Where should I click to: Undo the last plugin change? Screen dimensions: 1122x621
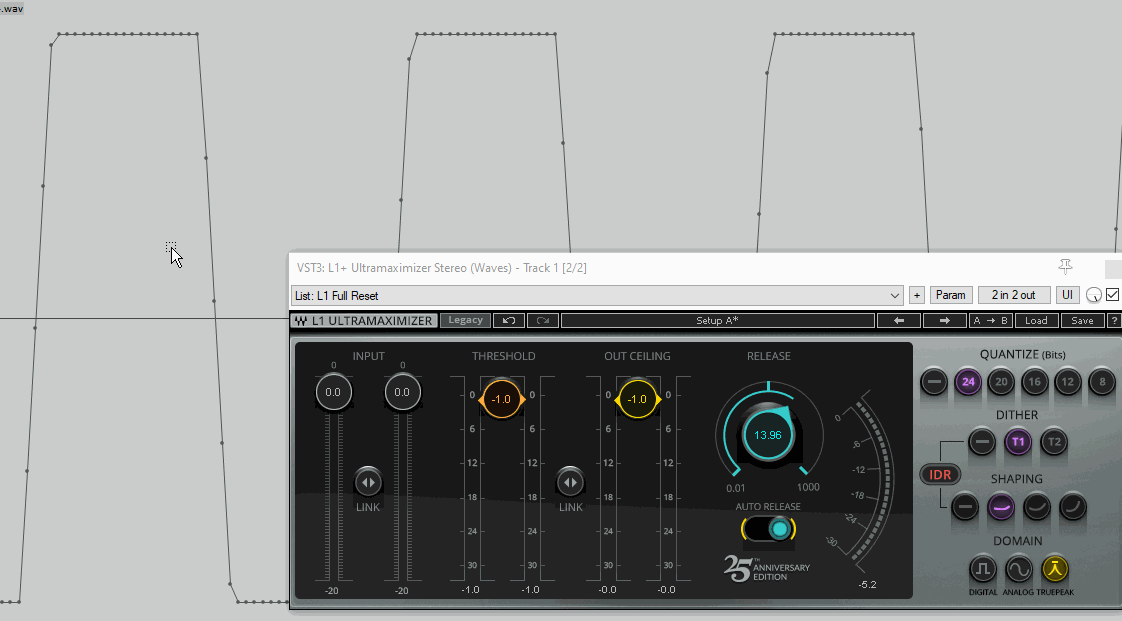[x=509, y=321]
